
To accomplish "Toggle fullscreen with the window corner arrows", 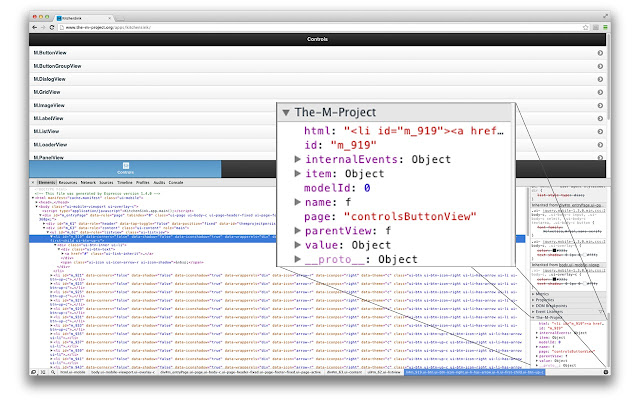I will (605, 16).
